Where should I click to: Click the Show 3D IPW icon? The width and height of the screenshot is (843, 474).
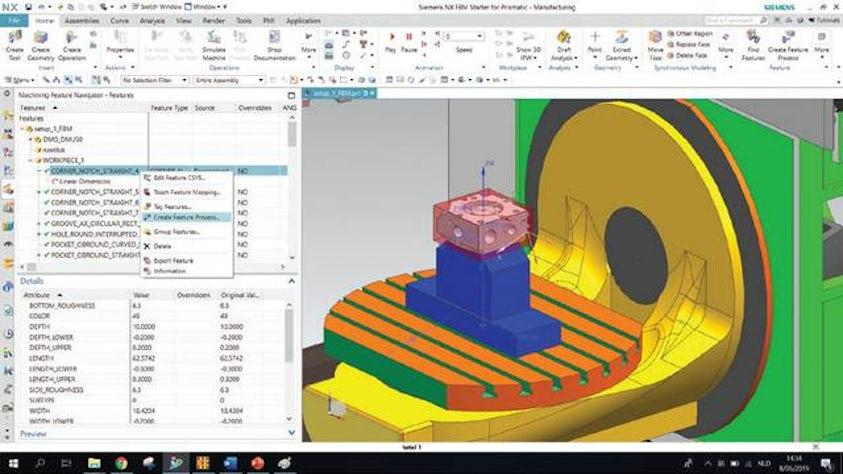528,44
